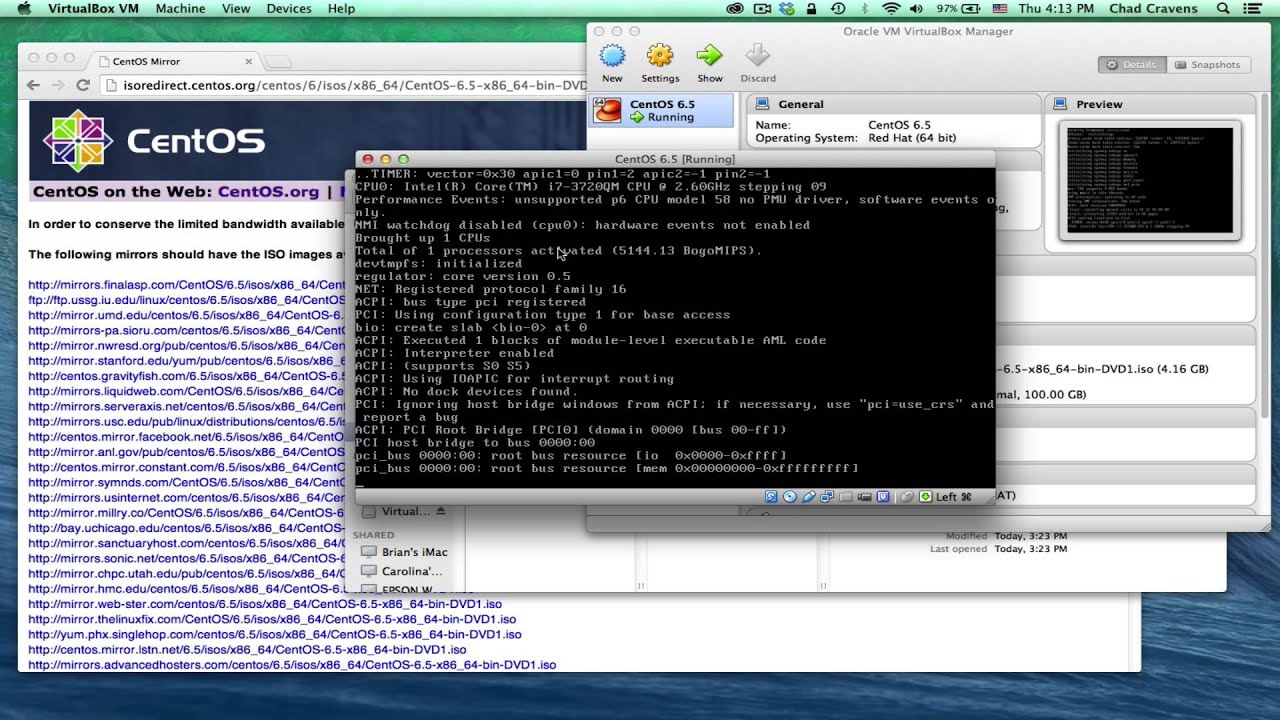Viewport: 1280px width, 720px height.
Task: Close the CentOS Mirror tab
Action: coord(249,61)
